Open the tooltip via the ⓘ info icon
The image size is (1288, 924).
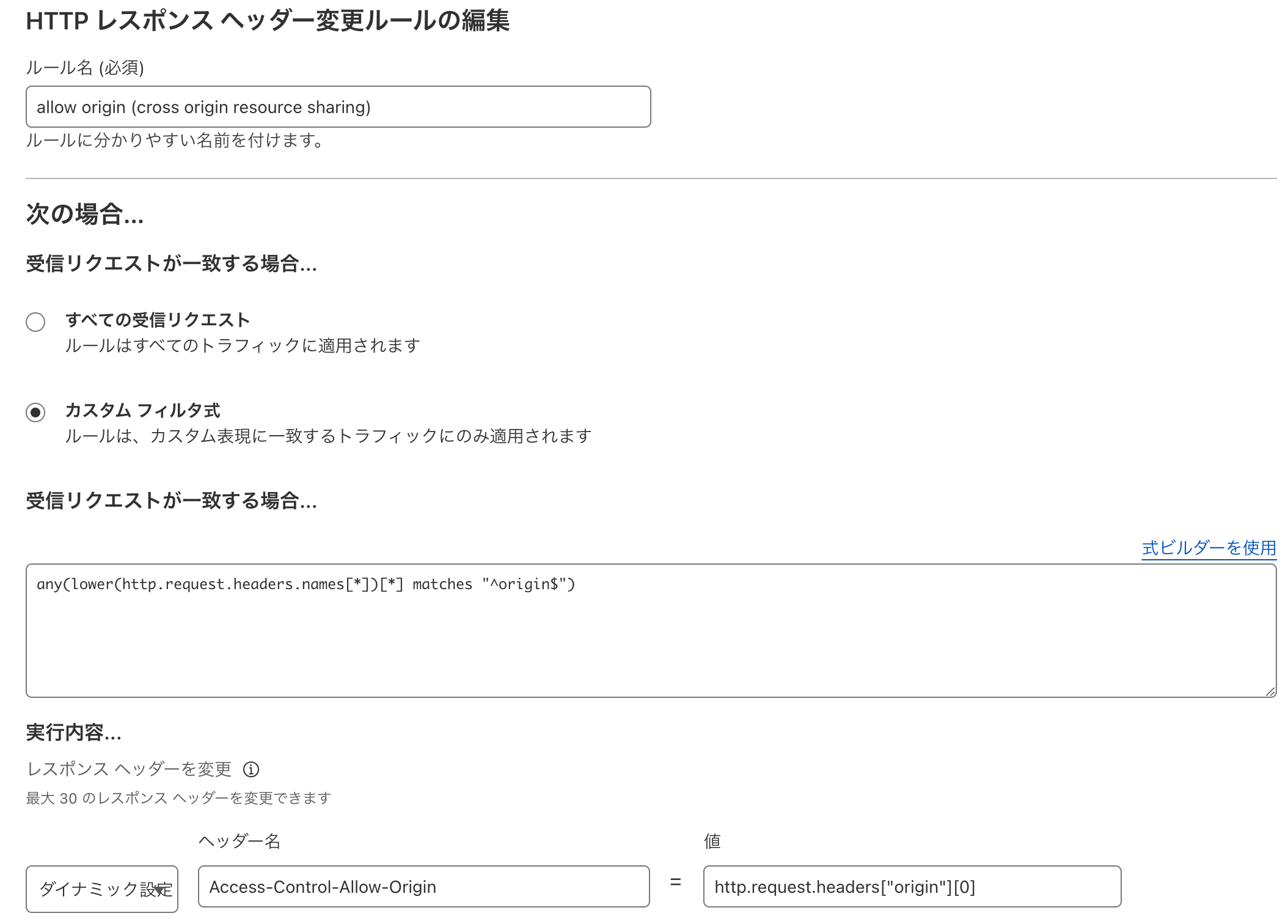click(251, 769)
